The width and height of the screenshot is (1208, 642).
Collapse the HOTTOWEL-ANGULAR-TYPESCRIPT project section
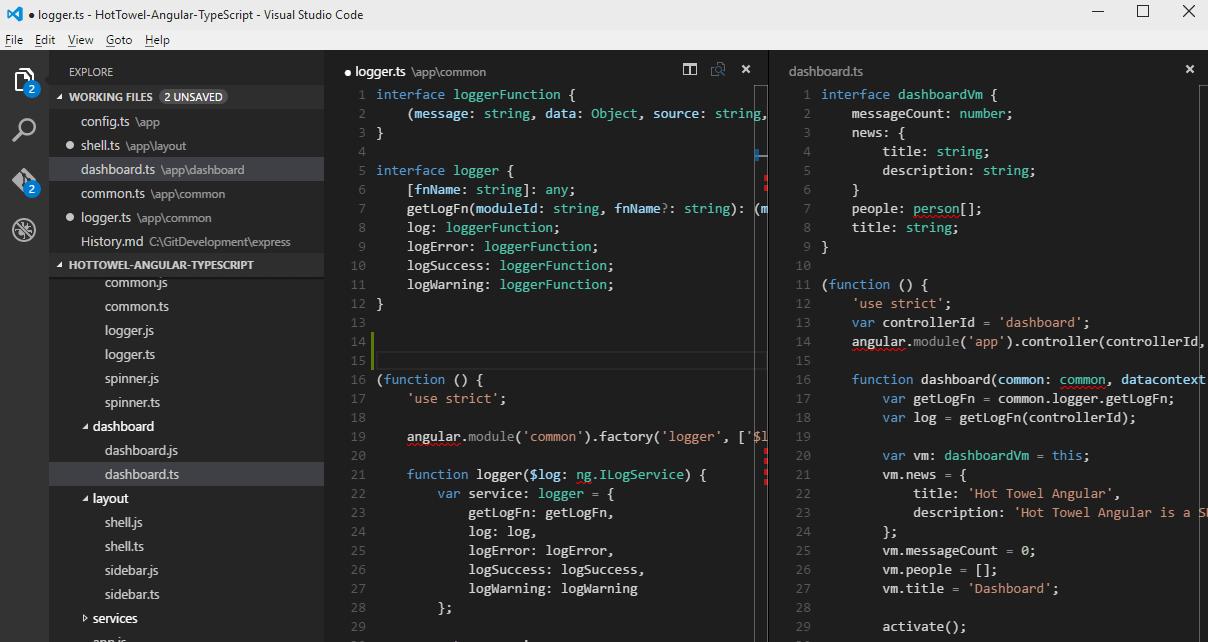point(60,265)
